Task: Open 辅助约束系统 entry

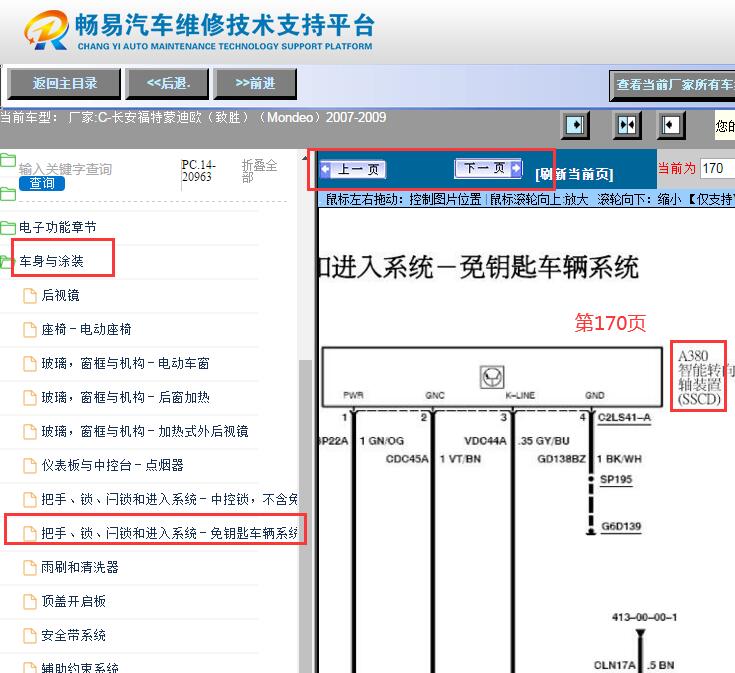Action: (80, 667)
